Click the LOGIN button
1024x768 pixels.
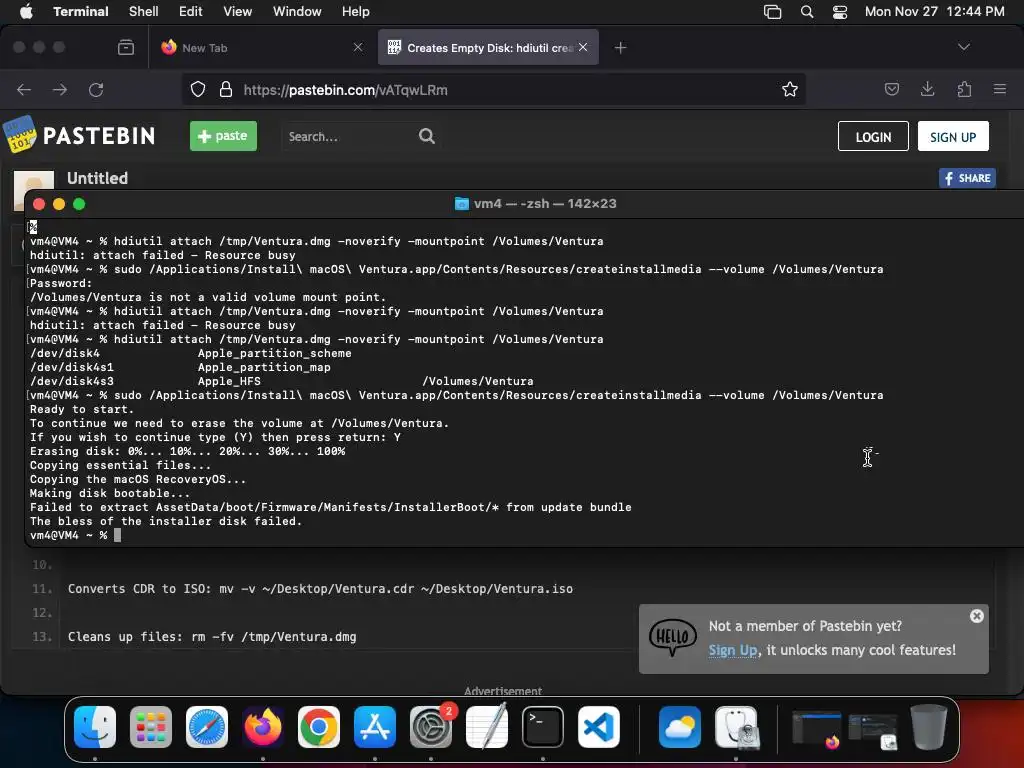(873, 136)
